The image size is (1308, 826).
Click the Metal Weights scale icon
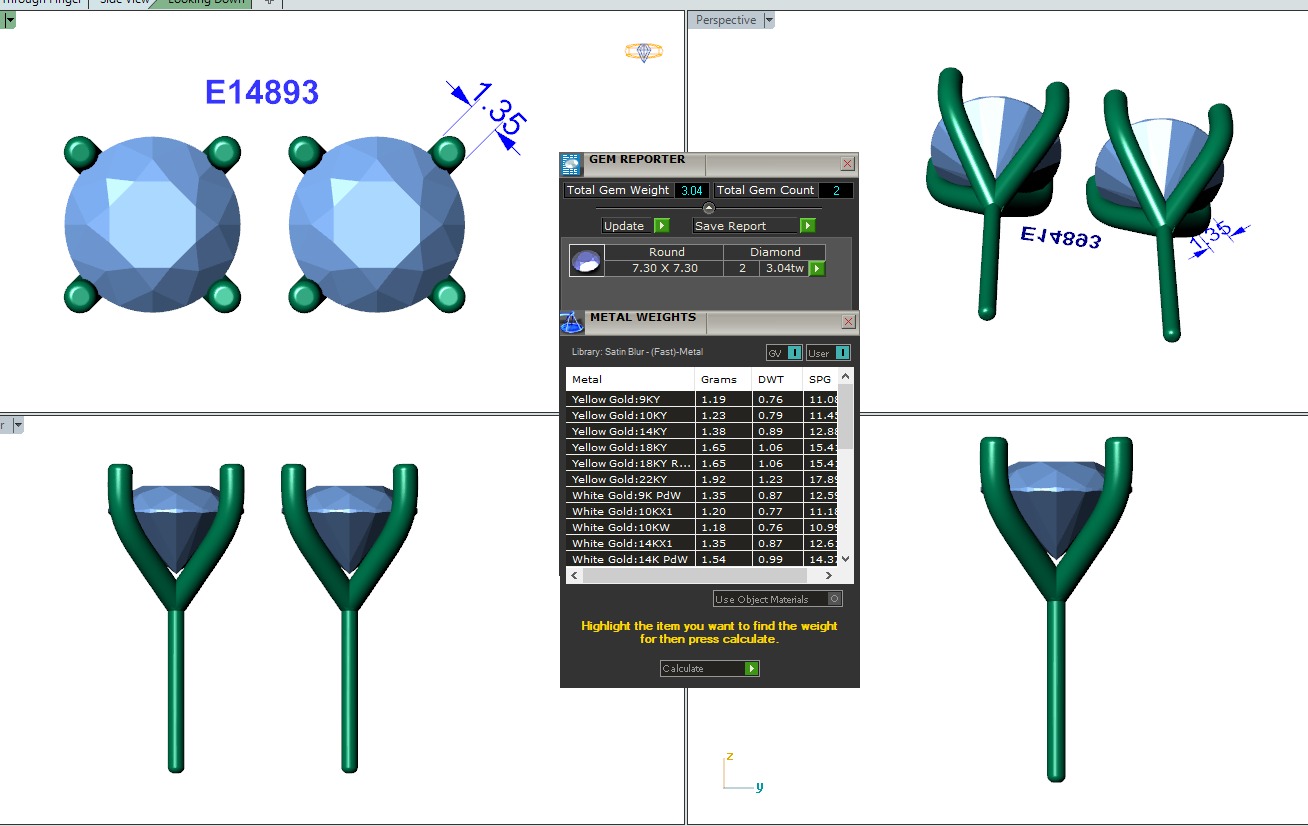[571, 323]
